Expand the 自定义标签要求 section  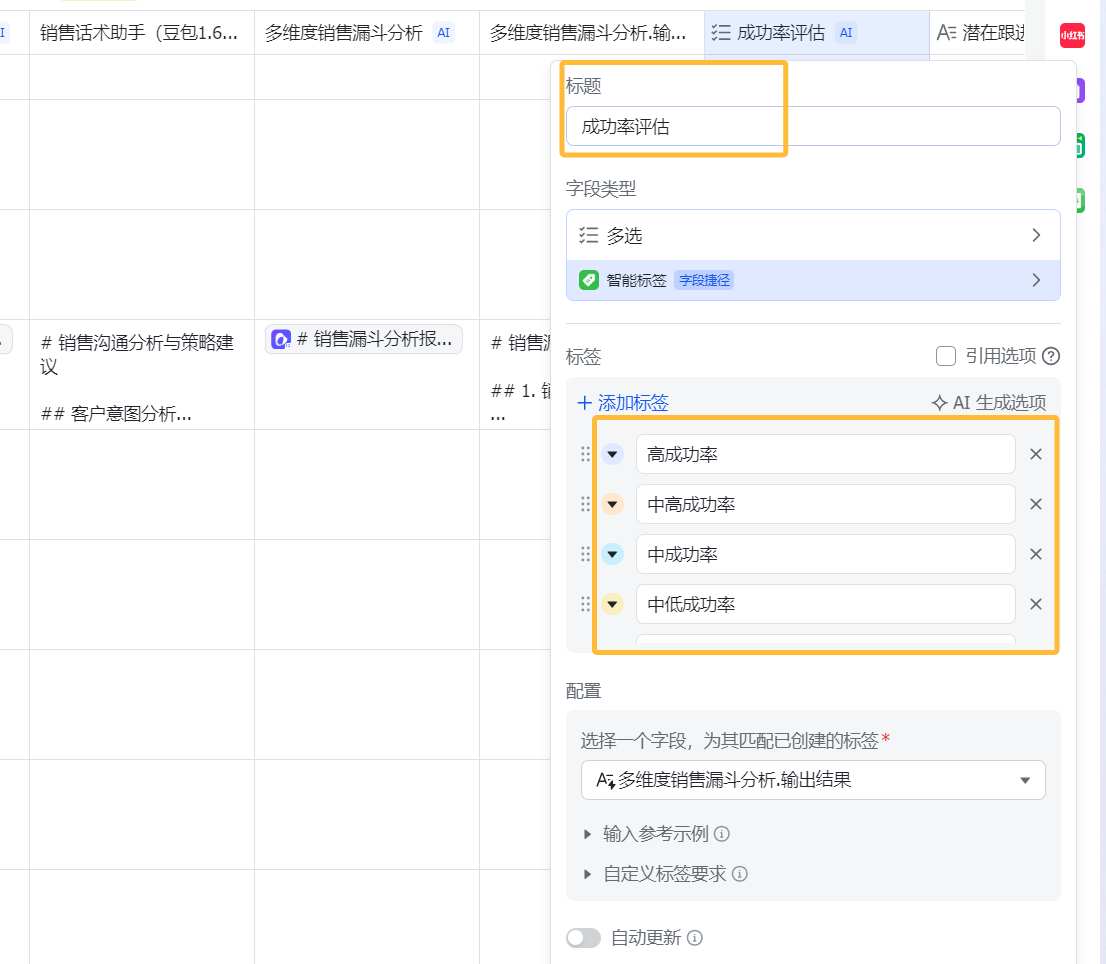[x=664, y=874]
